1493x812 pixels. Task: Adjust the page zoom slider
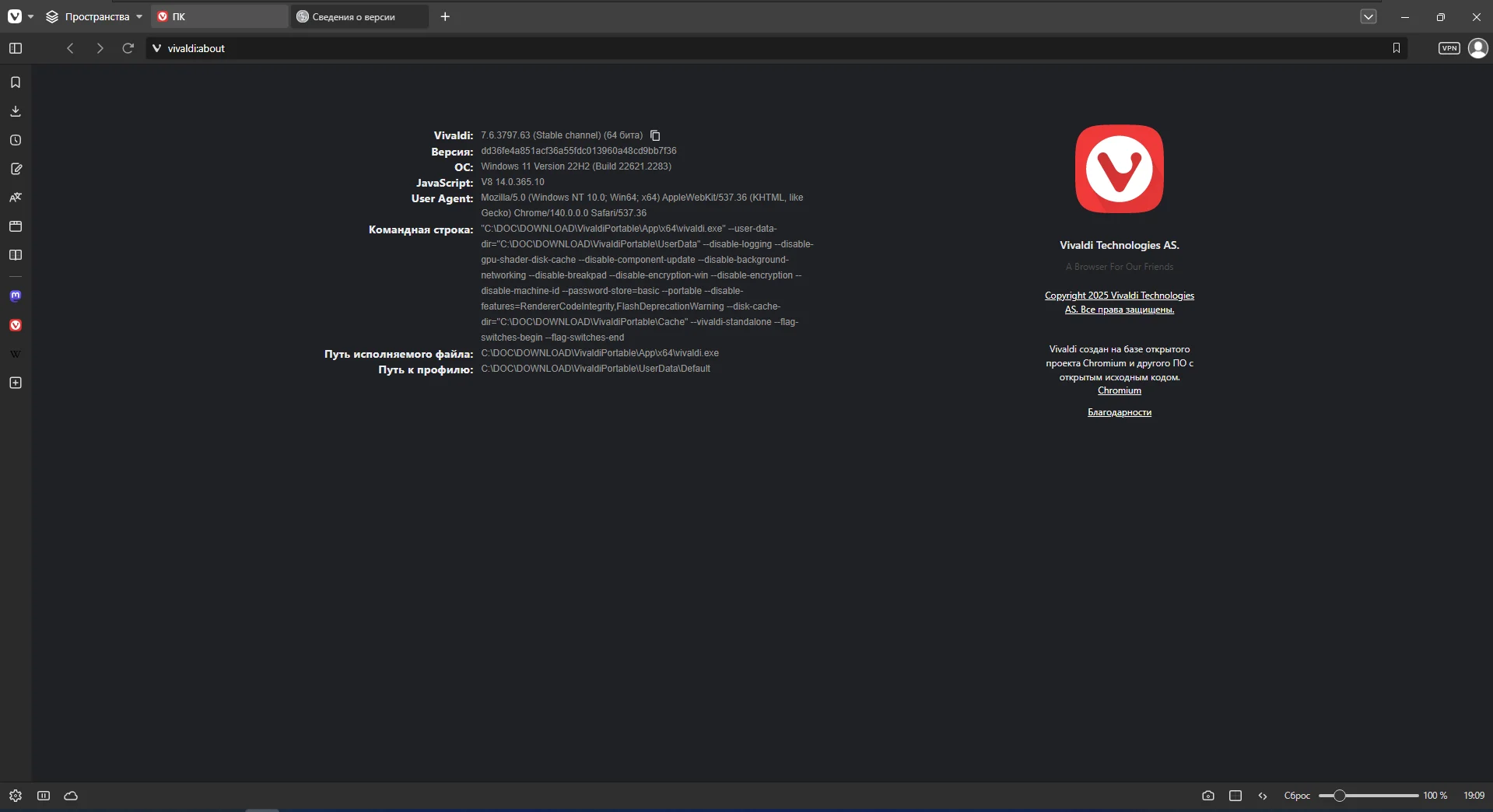tap(1369, 796)
